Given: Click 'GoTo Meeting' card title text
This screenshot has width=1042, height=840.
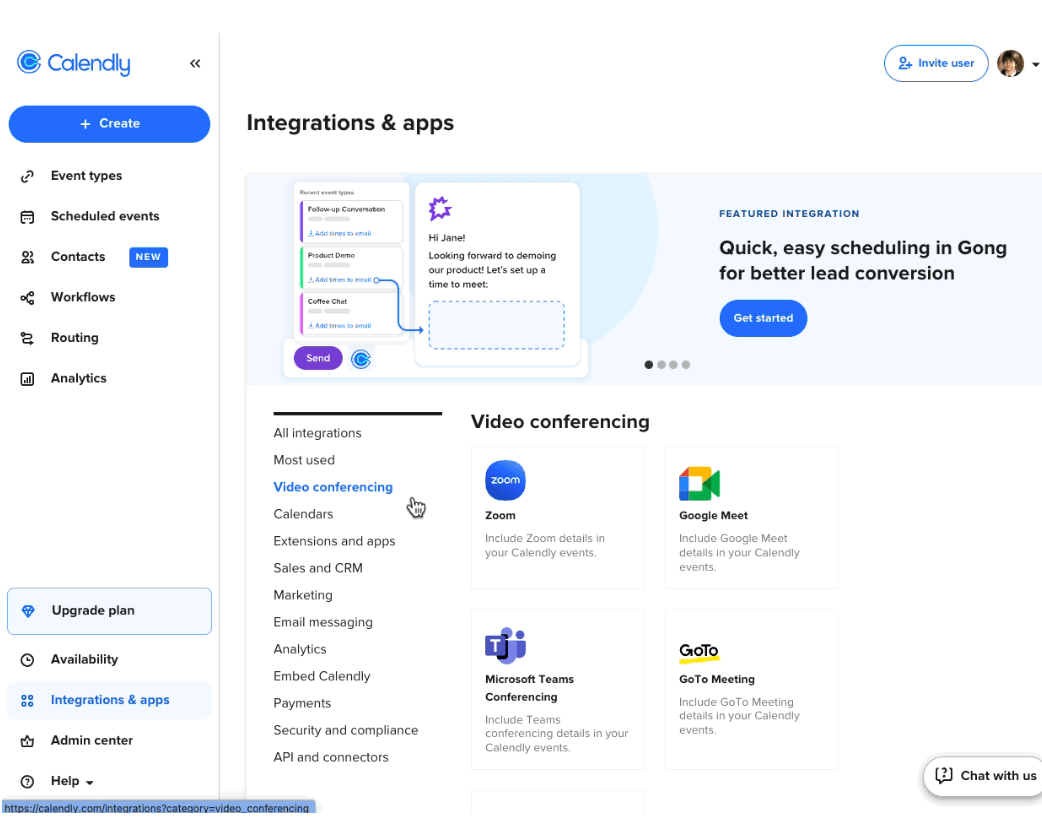Looking at the screenshot, I should (716, 679).
